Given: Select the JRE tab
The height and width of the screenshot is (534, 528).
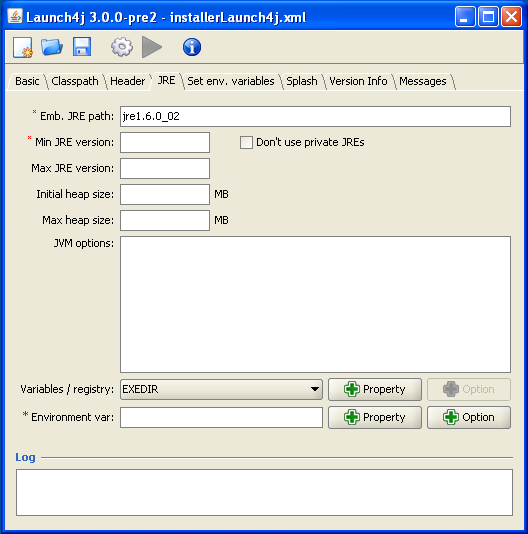Looking at the screenshot, I should click(x=166, y=81).
